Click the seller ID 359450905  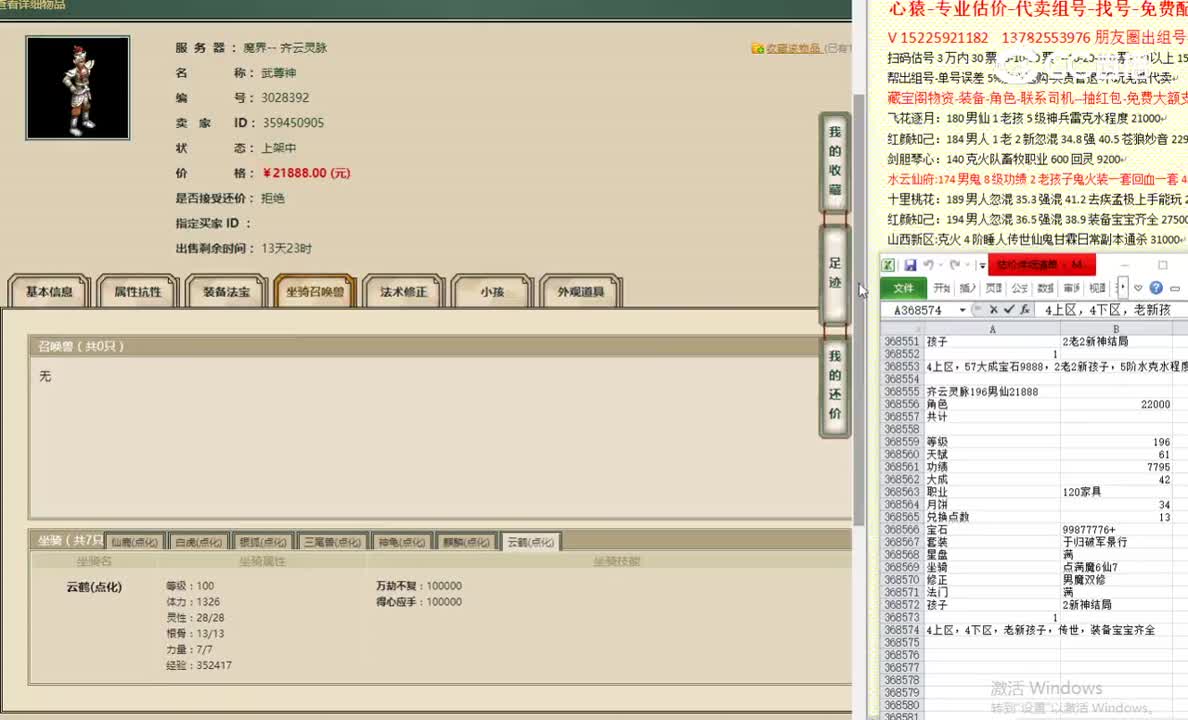pos(293,123)
